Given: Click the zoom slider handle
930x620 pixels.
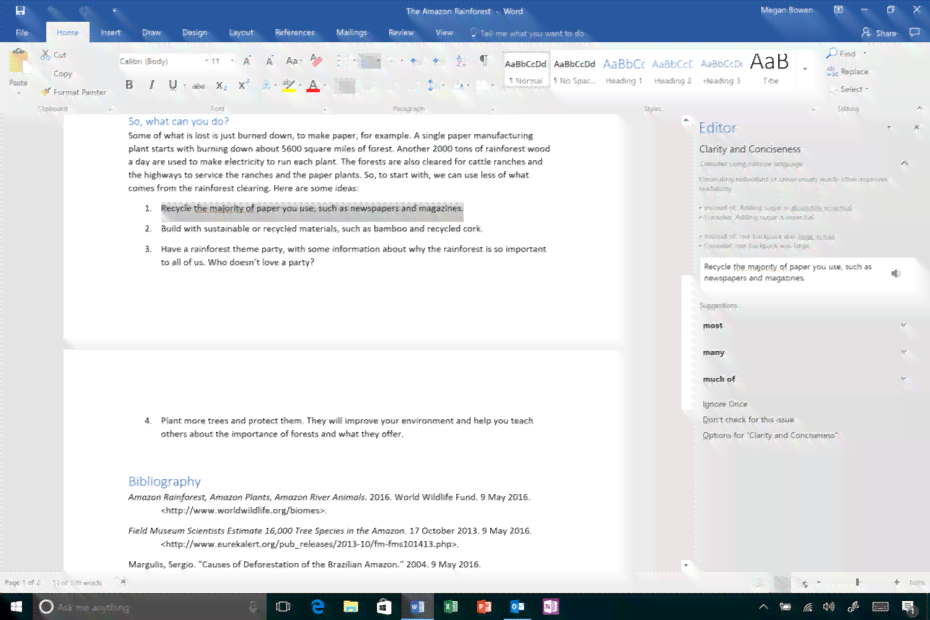Looking at the screenshot, I should coord(858,583).
